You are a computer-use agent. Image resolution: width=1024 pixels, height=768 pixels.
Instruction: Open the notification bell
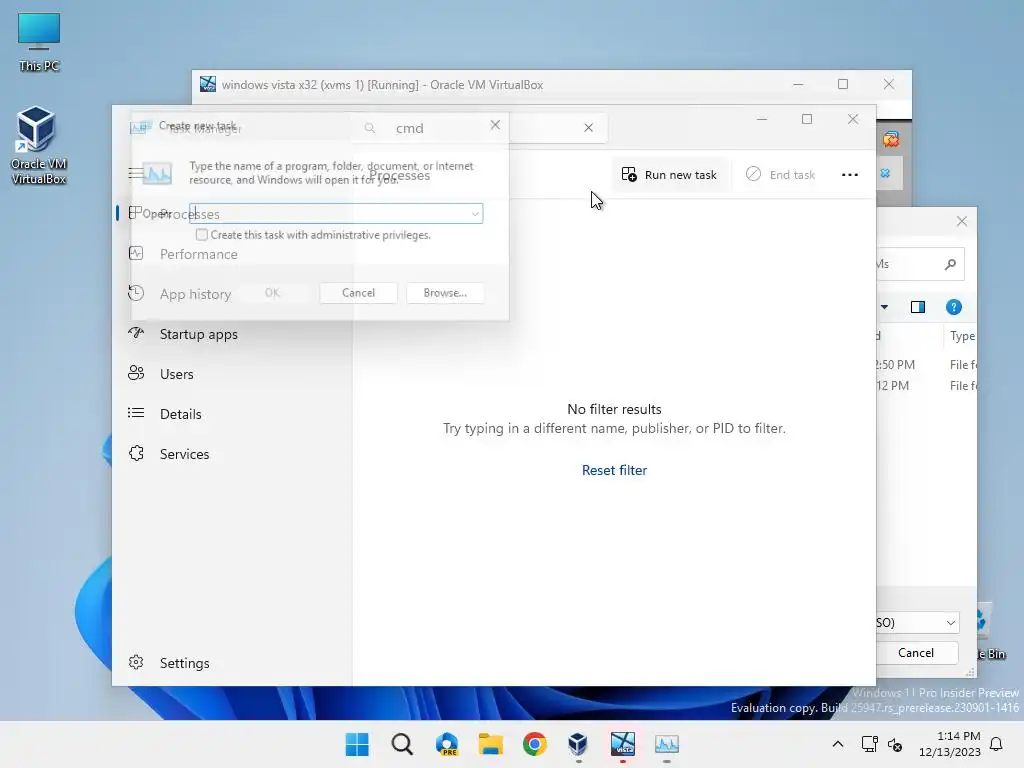click(997, 744)
